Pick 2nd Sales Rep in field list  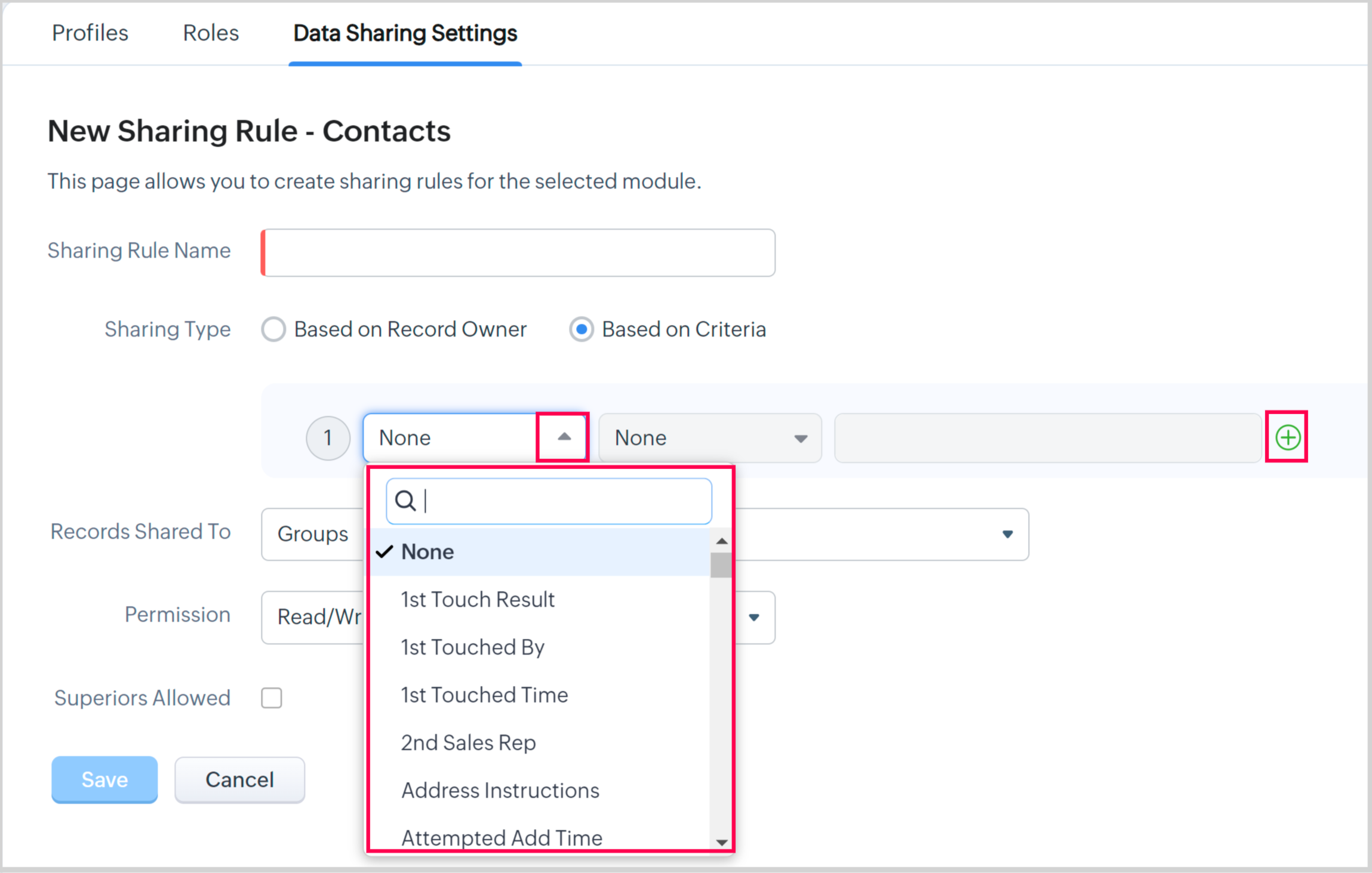468,742
